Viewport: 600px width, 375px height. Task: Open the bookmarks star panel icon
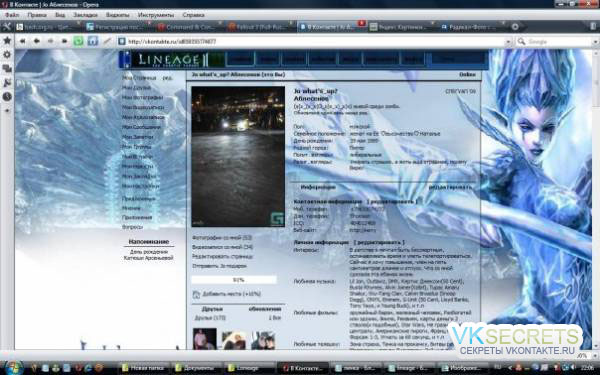point(7,41)
